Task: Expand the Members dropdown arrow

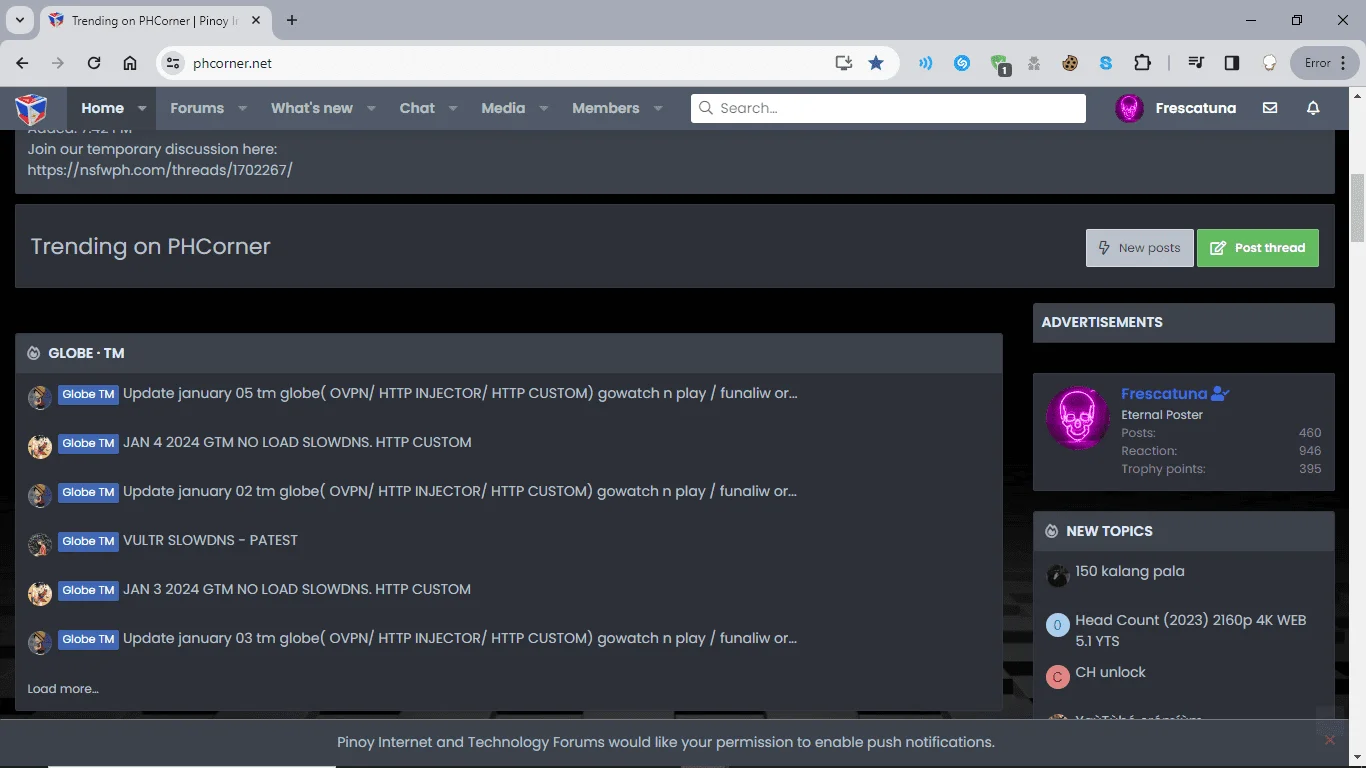Action: pos(658,108)
